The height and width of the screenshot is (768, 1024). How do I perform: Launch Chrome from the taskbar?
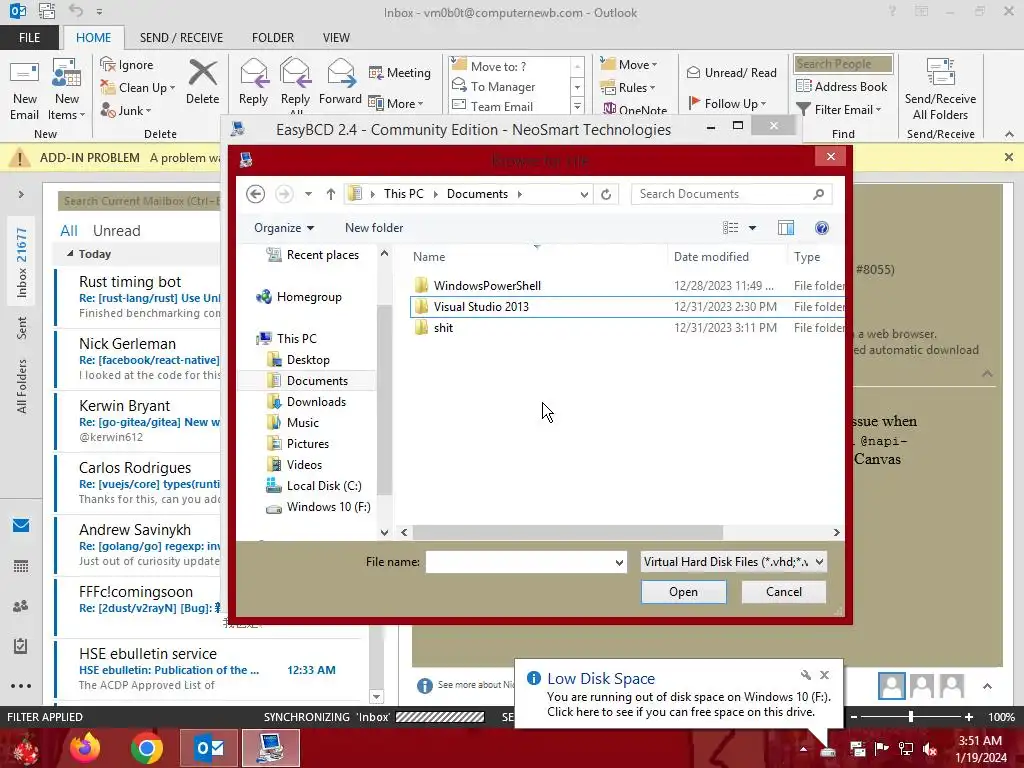(146, 748)
